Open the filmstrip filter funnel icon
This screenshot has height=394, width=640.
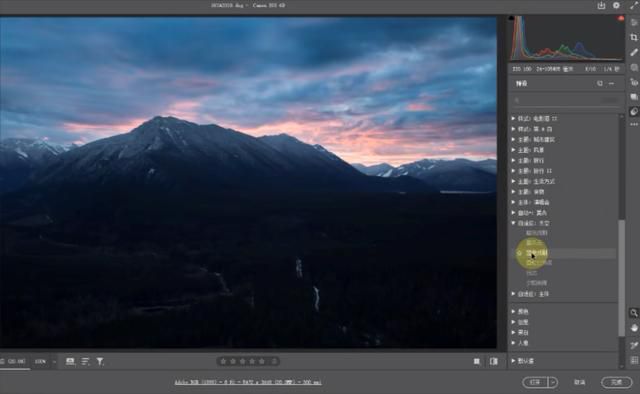click(100, 361)
